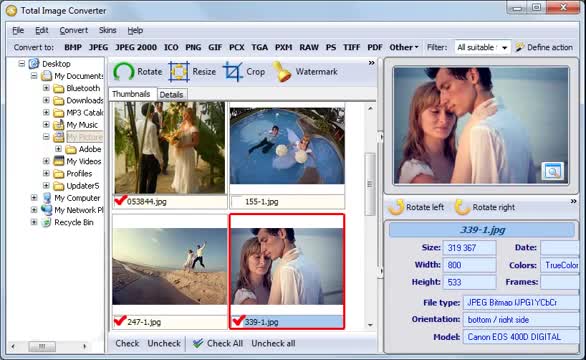
Task: Collapse the My Pictures node
Action: click(46, 137)
